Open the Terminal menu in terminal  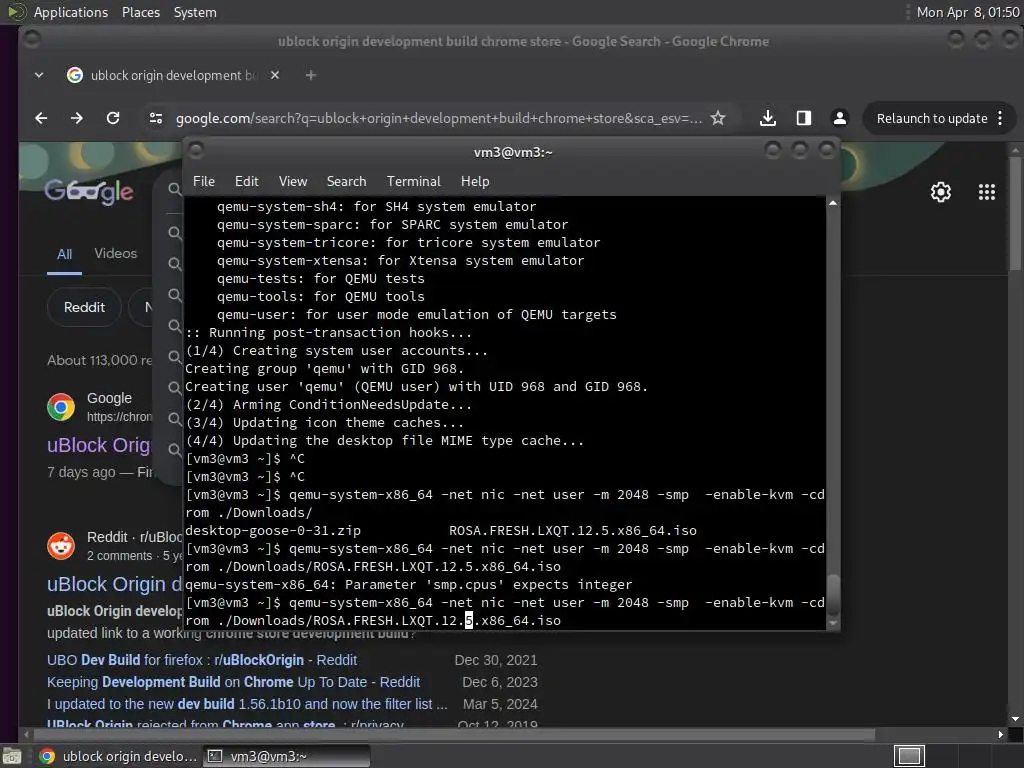coord(413,181)
